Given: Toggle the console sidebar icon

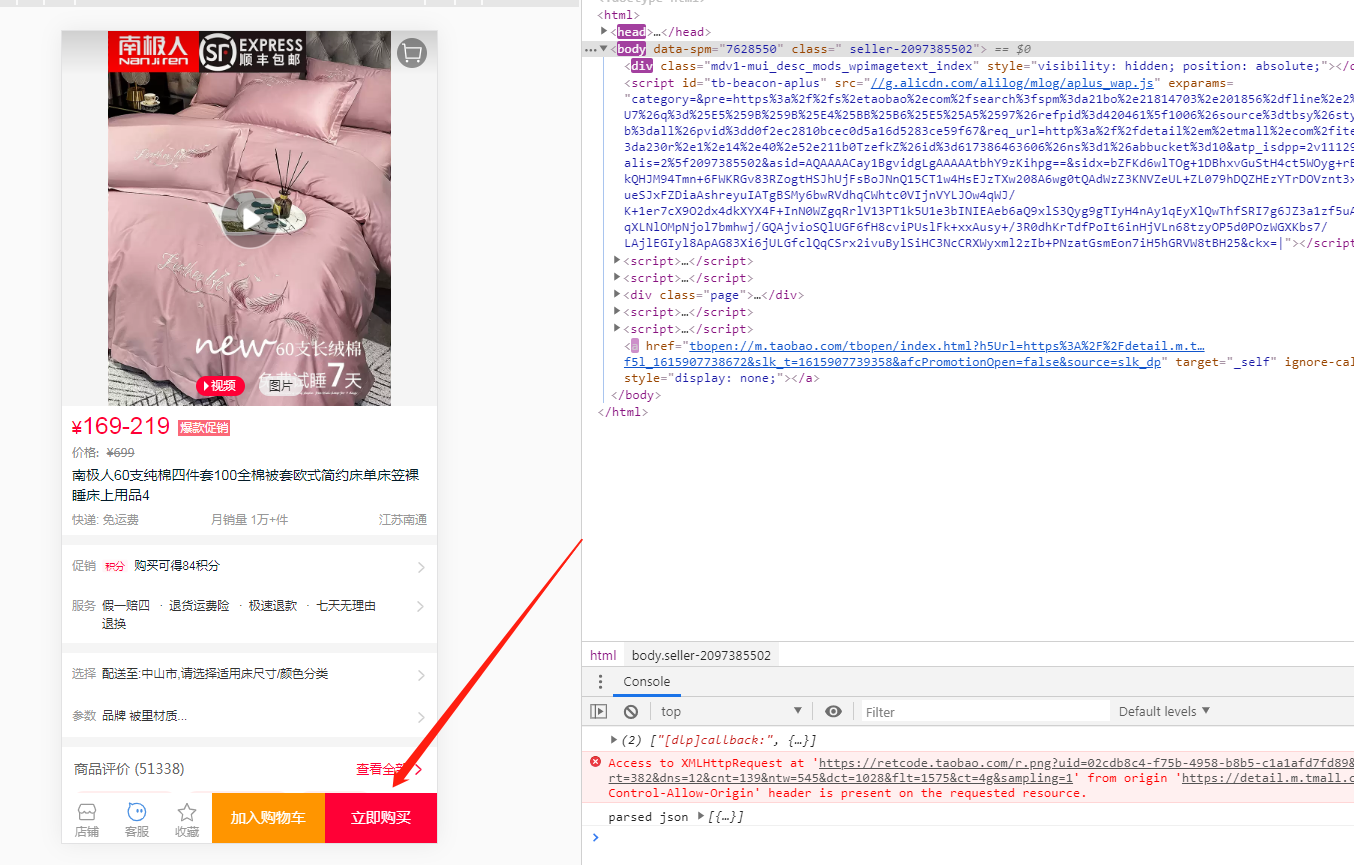Looking at the screenshot, I should click(598, 712).
